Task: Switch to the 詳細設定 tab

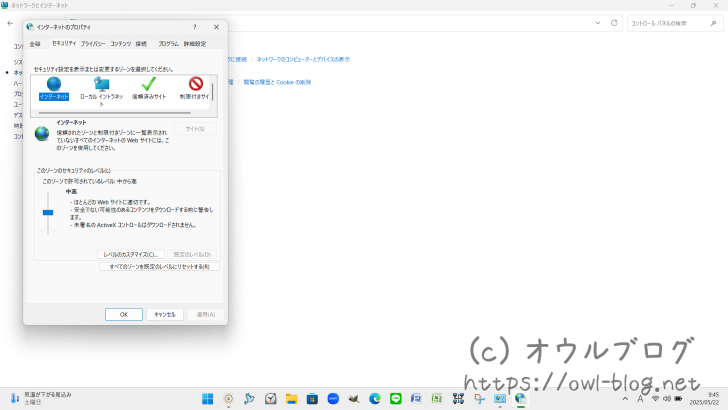Action: (x=194, y=44)
